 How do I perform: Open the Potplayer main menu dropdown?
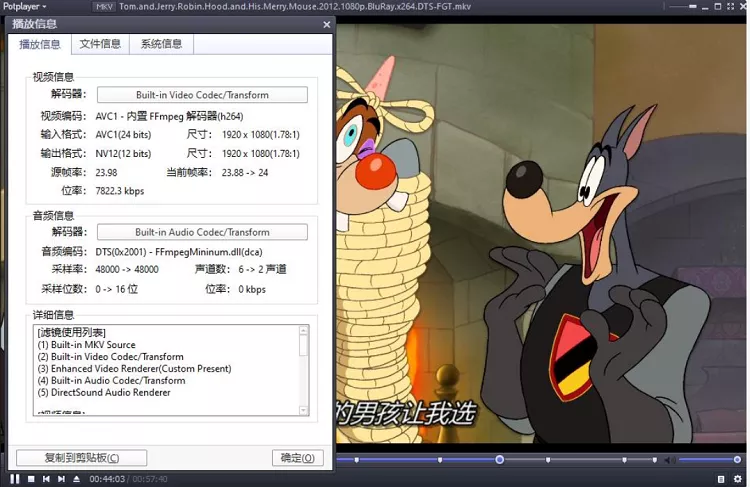(x=25, y=6)
